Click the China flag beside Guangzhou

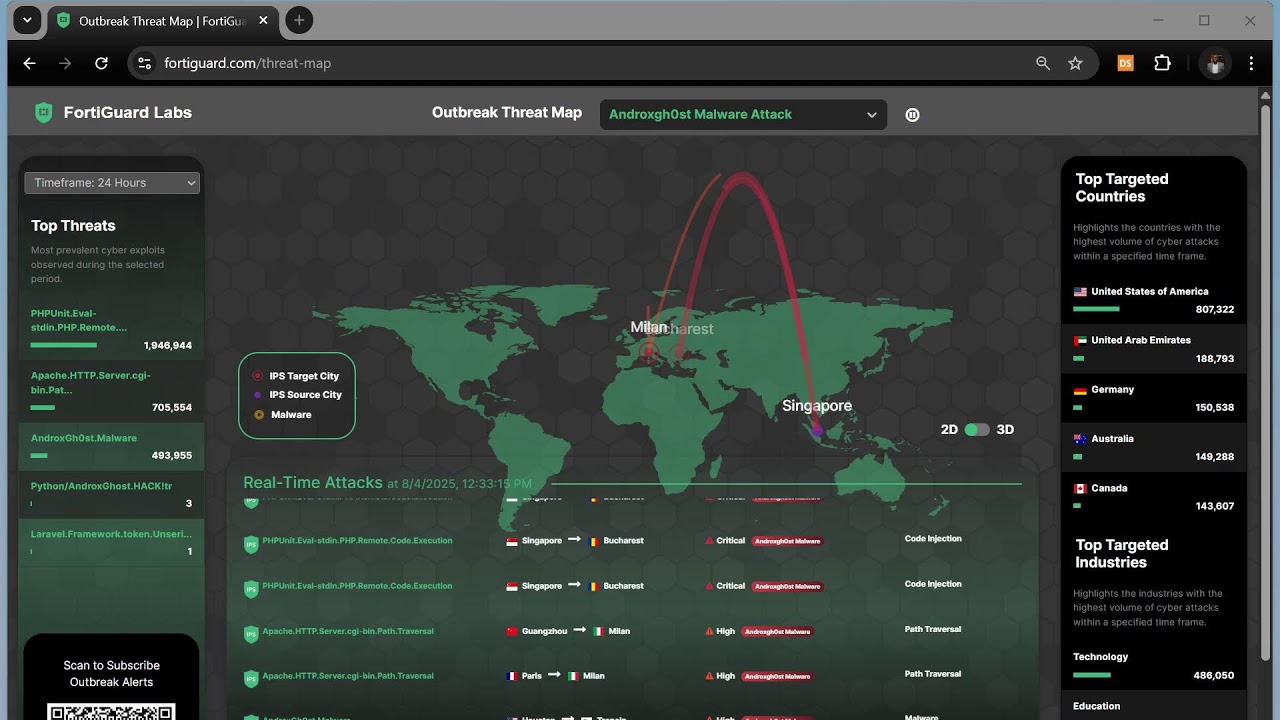click(x=513, y=631)
